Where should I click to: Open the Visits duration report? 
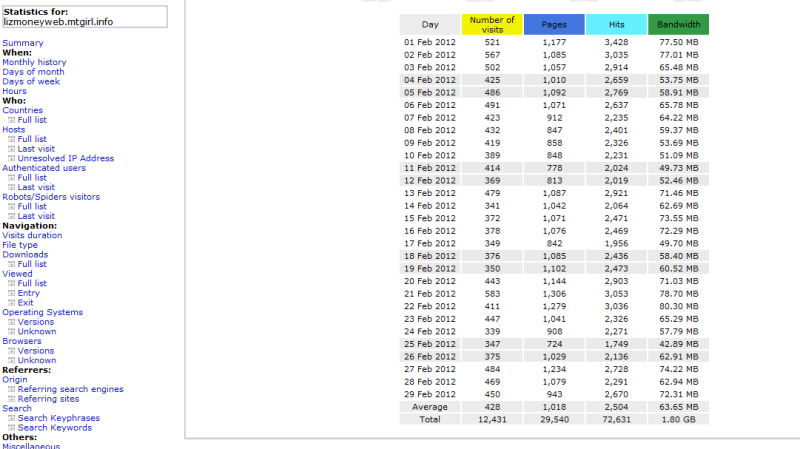pyautogui.click(x=32, y=235)
